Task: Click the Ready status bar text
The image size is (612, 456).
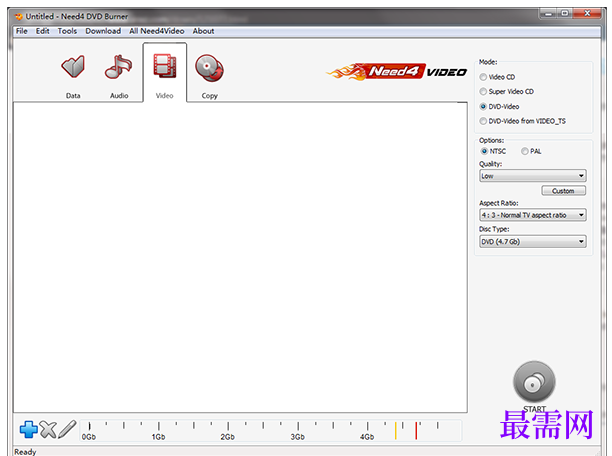Action: coord(25,452)
